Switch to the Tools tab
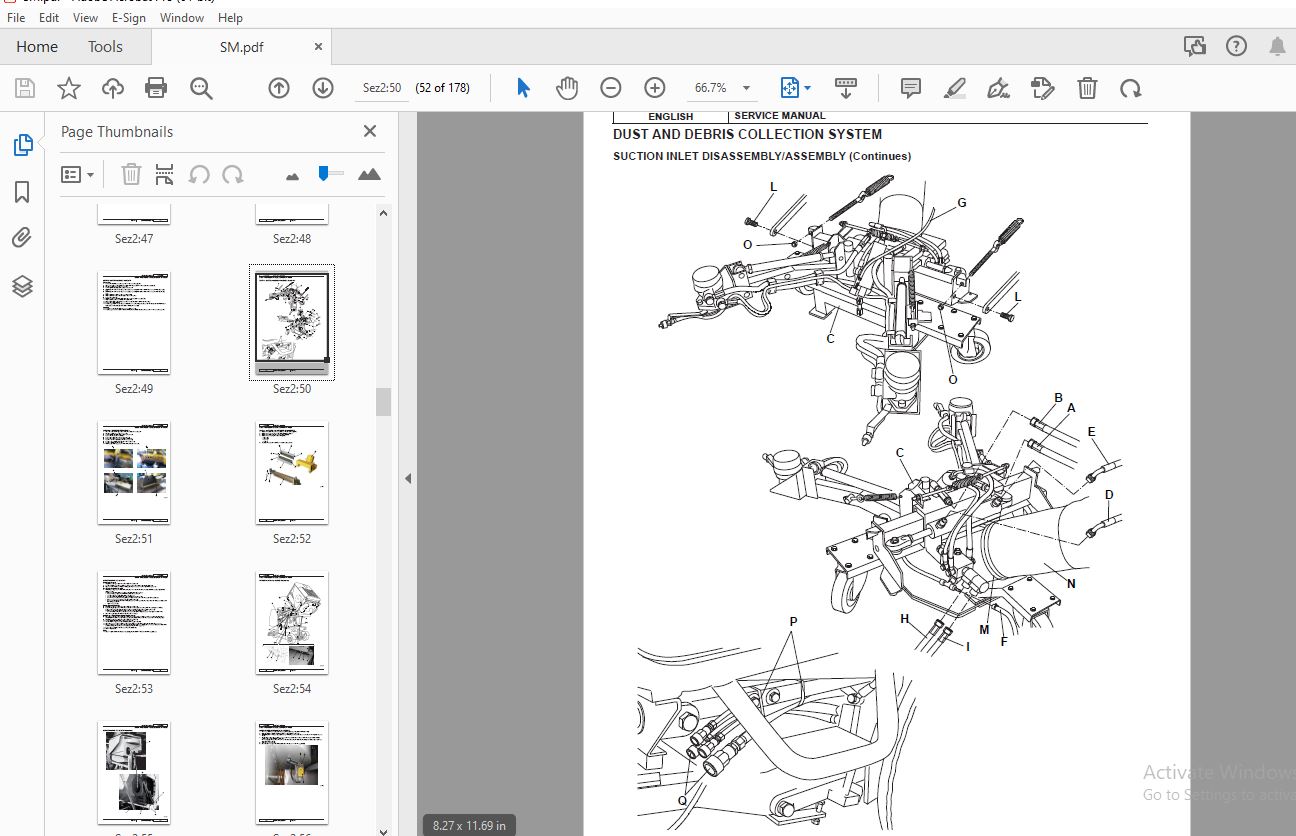Viewport: 1296px width, 836px height. click(105, 46)
